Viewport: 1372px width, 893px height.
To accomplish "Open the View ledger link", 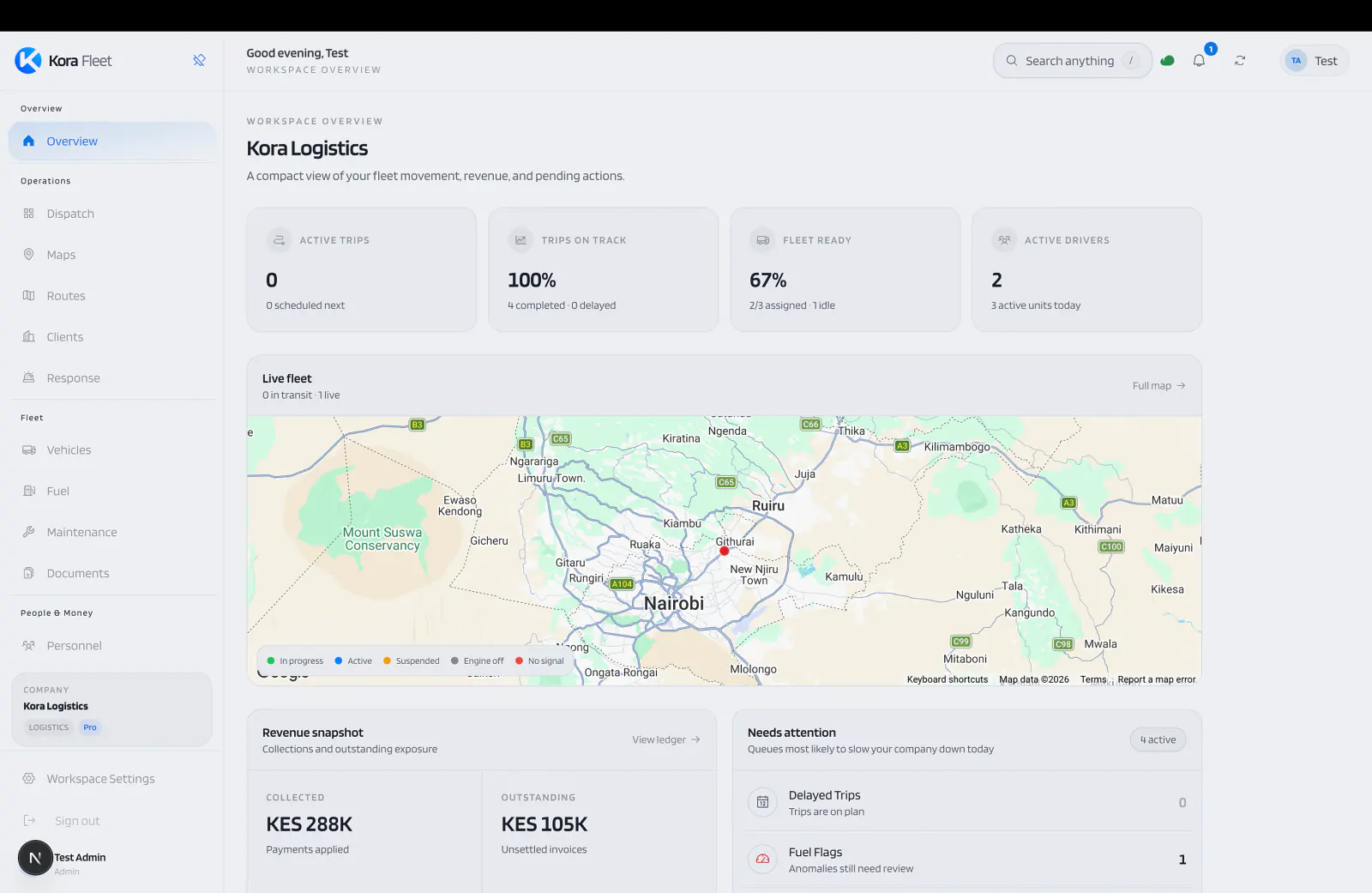I will [666, 739].
